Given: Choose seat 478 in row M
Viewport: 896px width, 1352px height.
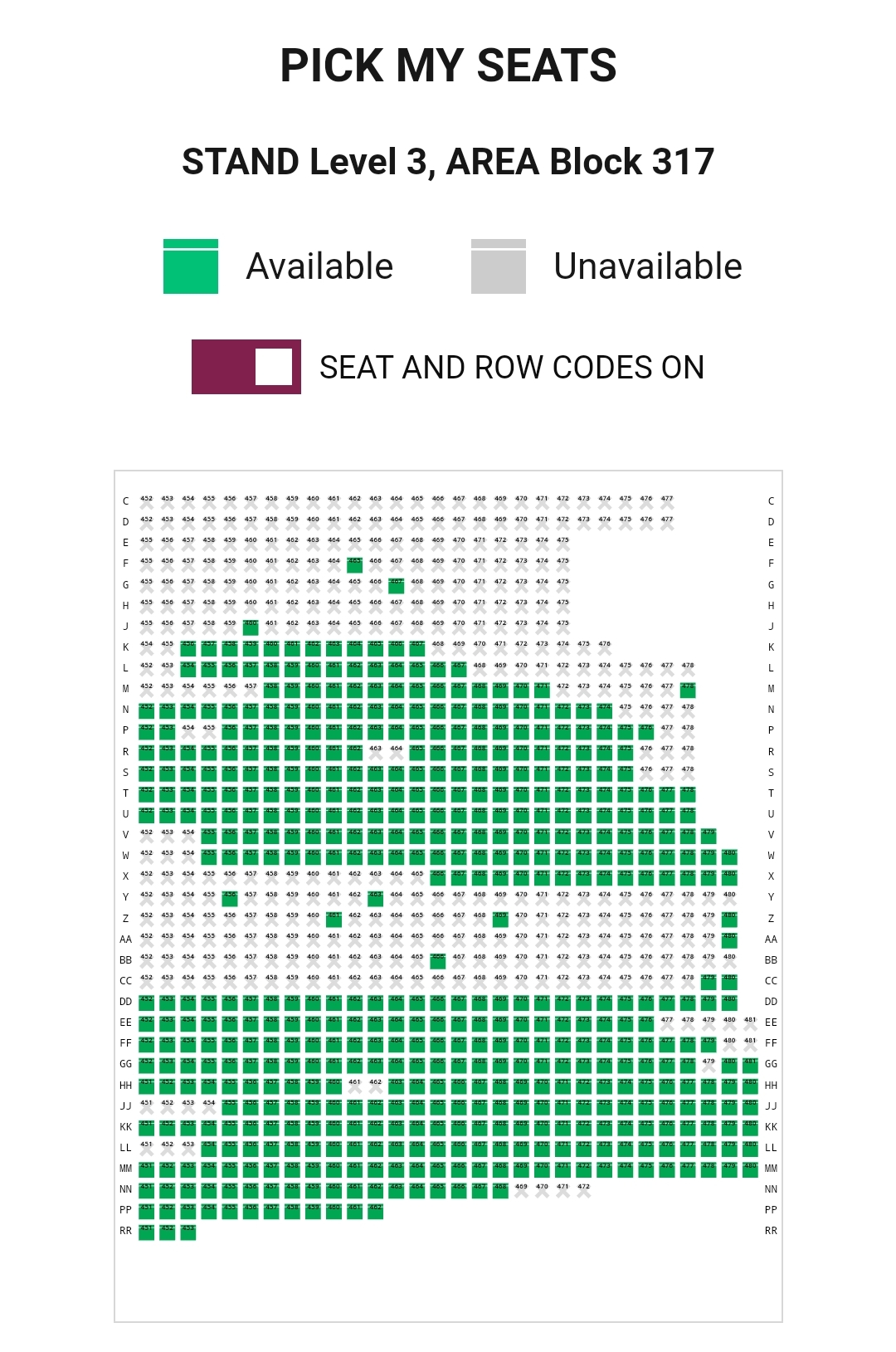Looking at the screenshot, I should [688, 691].
